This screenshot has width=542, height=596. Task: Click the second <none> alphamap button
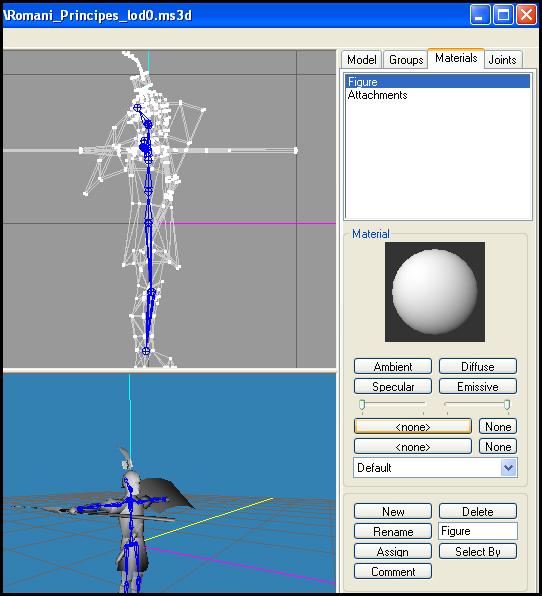point(413,447)
